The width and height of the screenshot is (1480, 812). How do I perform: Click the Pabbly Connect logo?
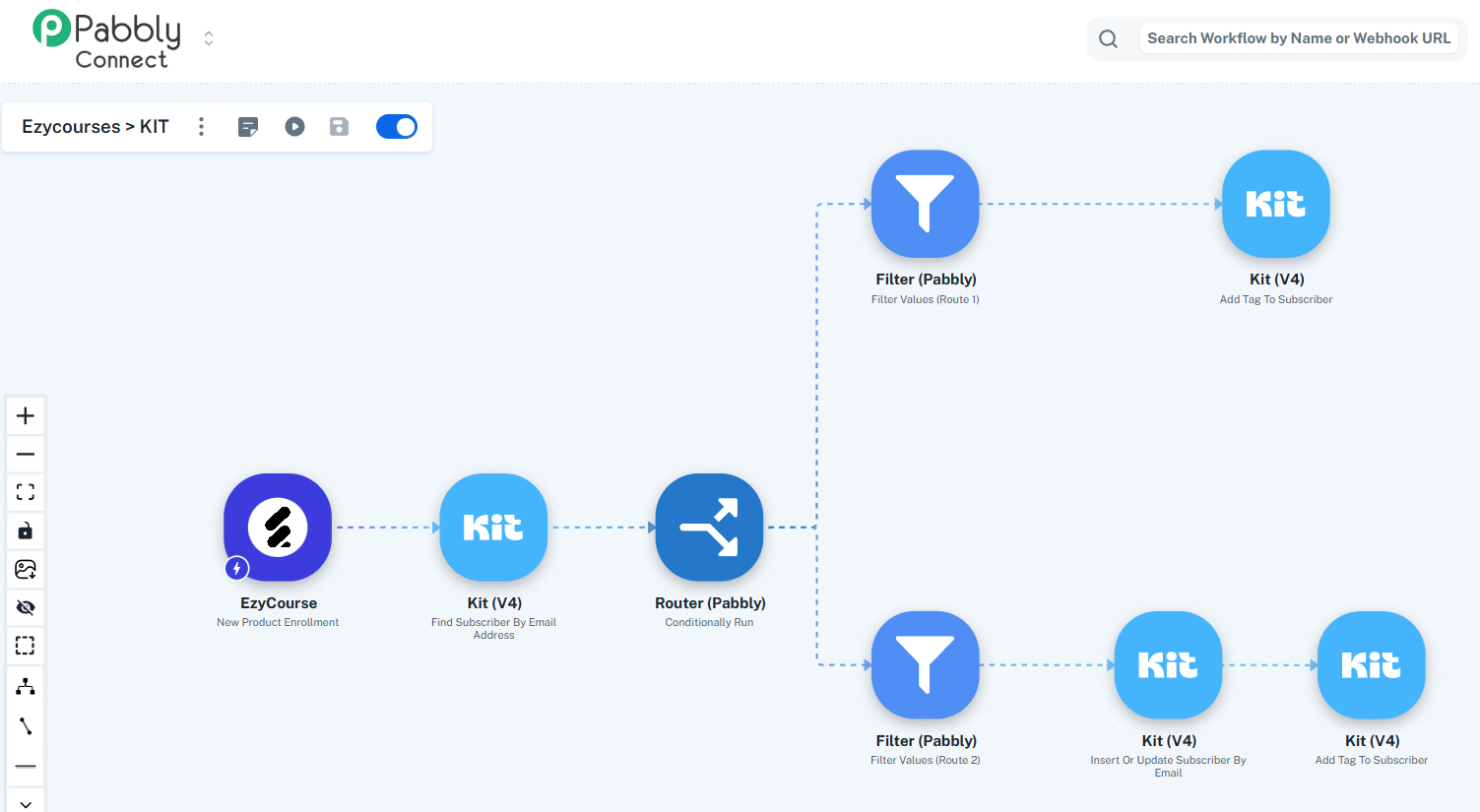(107, 39)
